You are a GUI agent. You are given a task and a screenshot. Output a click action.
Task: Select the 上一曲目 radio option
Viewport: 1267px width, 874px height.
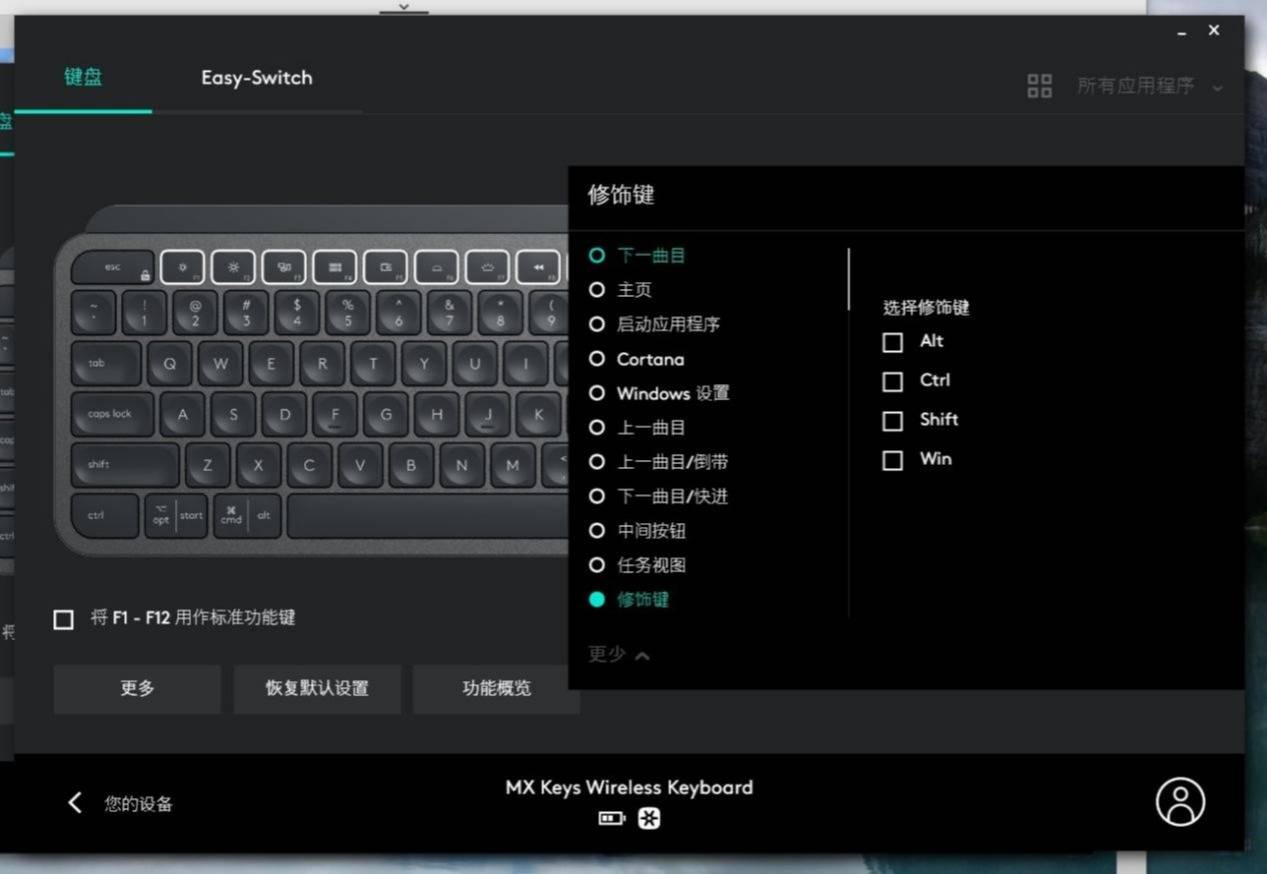[x=597, y=427]
